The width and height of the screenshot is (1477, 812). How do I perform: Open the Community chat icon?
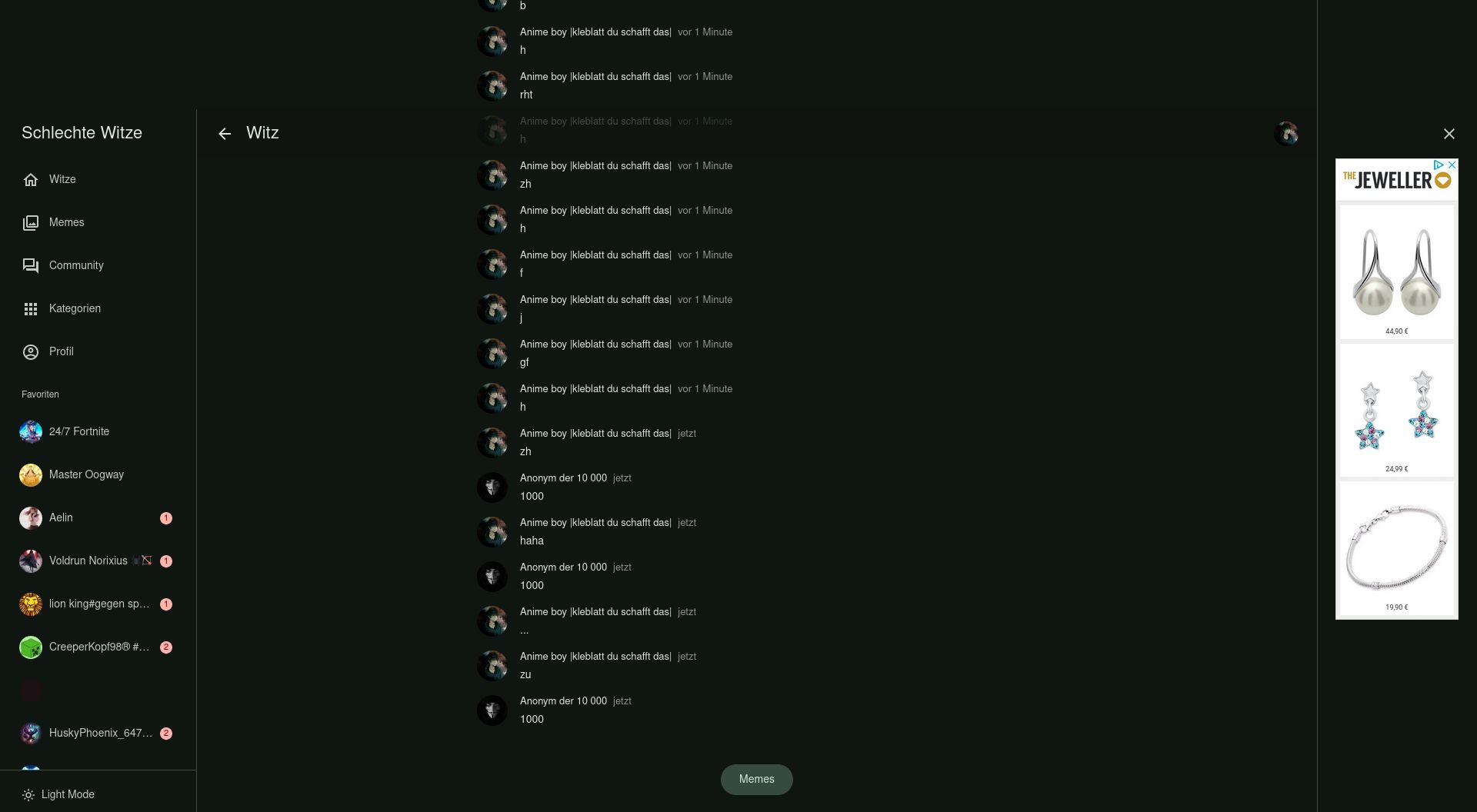click(31, 266)
